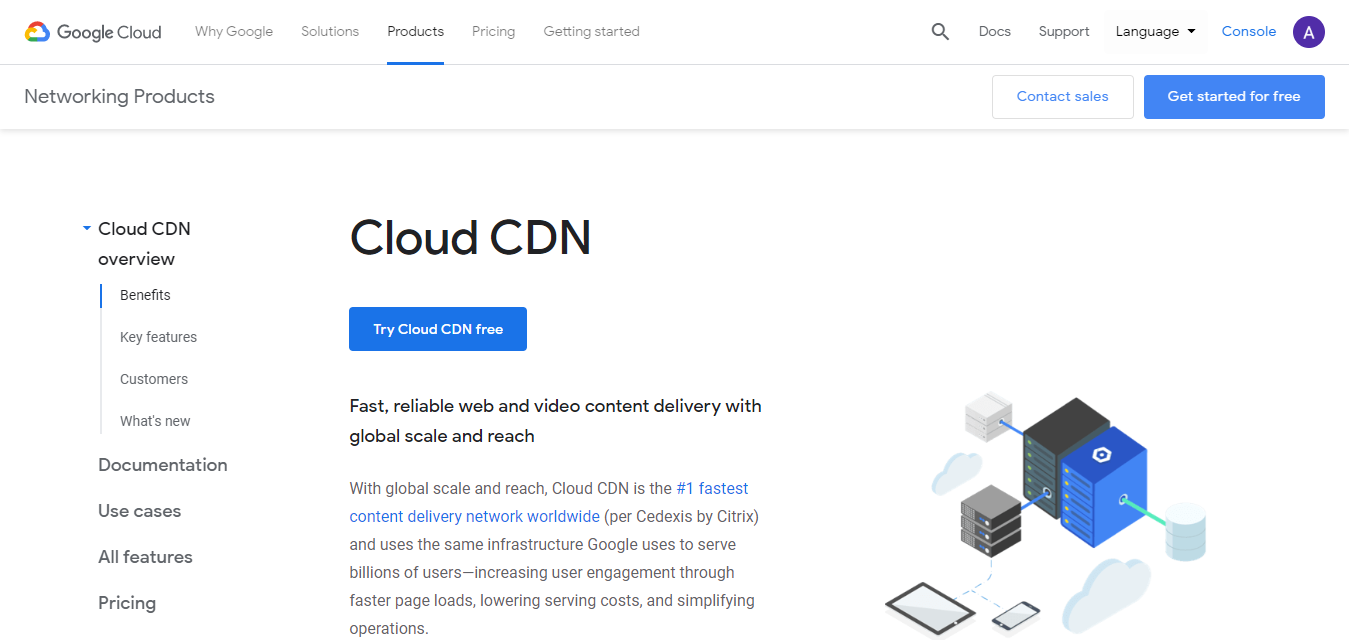
Task: Open the Why Google menu
Action: pos(234,32)
